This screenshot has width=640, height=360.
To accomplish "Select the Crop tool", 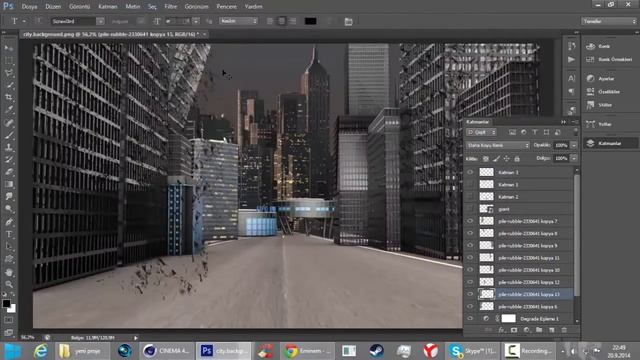I will pos(9,98).
